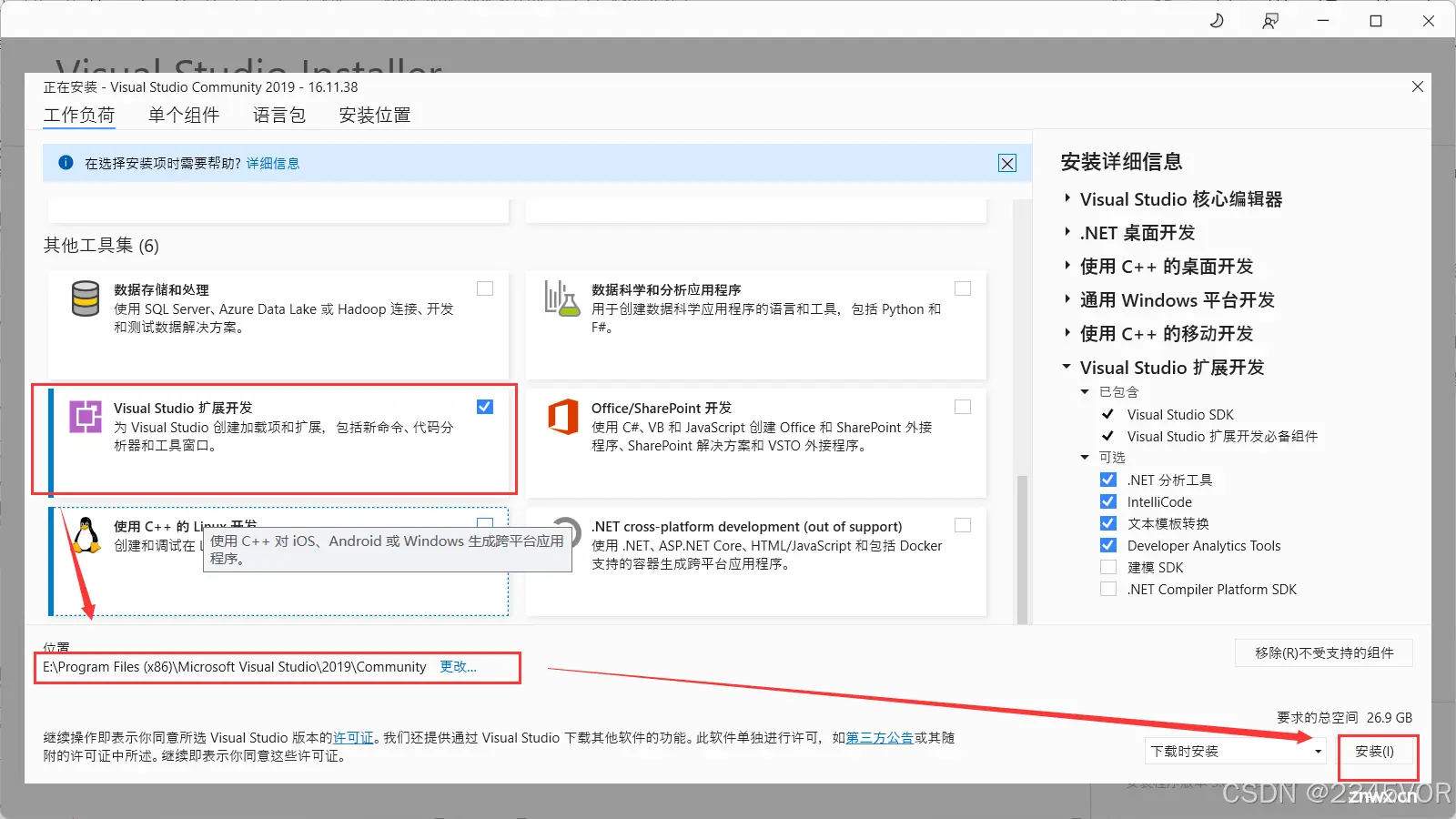Click the 要求的总空间 26.9 GB text
Image resolution: width=1456 pixels, height=819 pixels.
click(x=1344, y=717)
